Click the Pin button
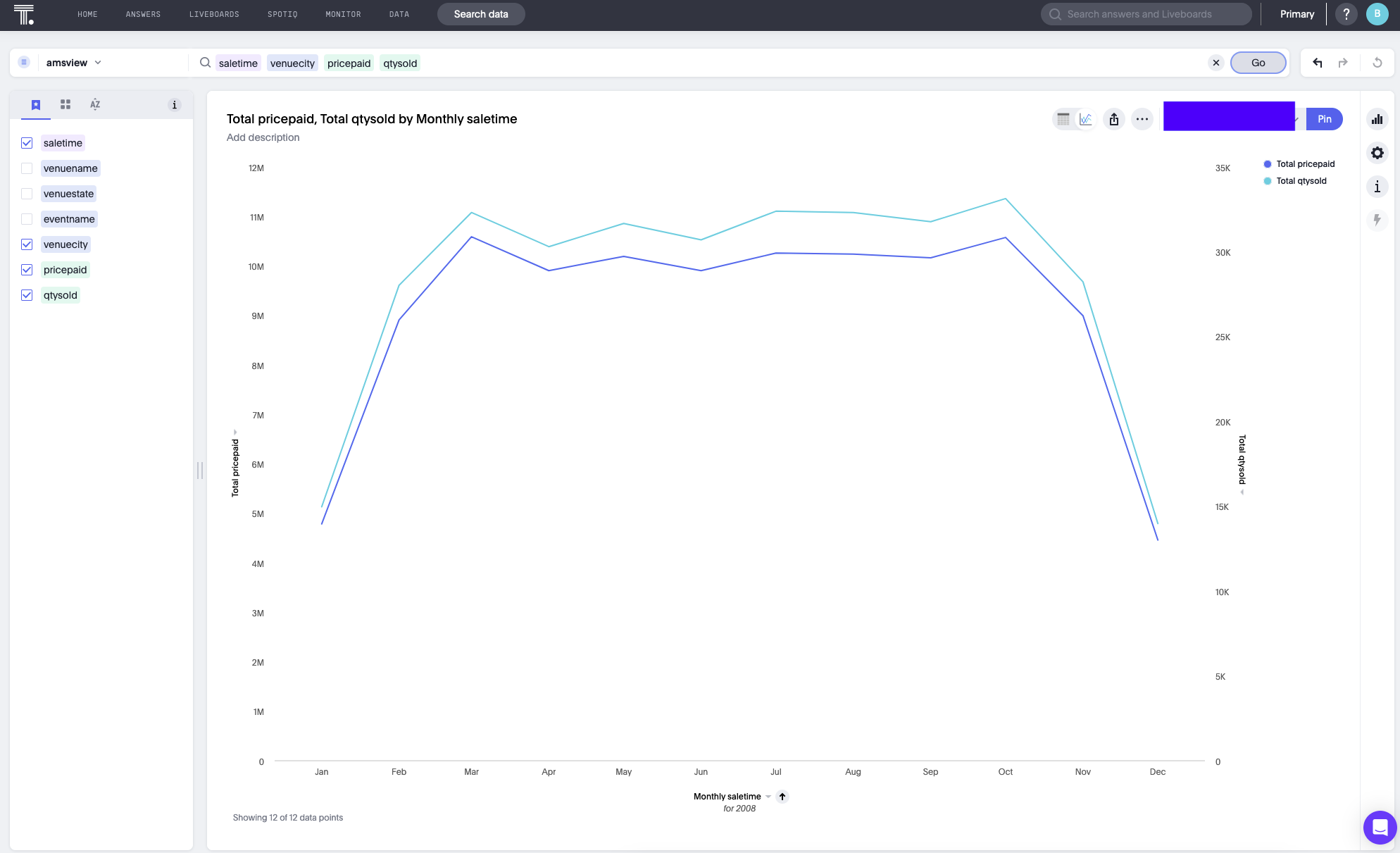 pyautogui.click(x=1324, y=119)
